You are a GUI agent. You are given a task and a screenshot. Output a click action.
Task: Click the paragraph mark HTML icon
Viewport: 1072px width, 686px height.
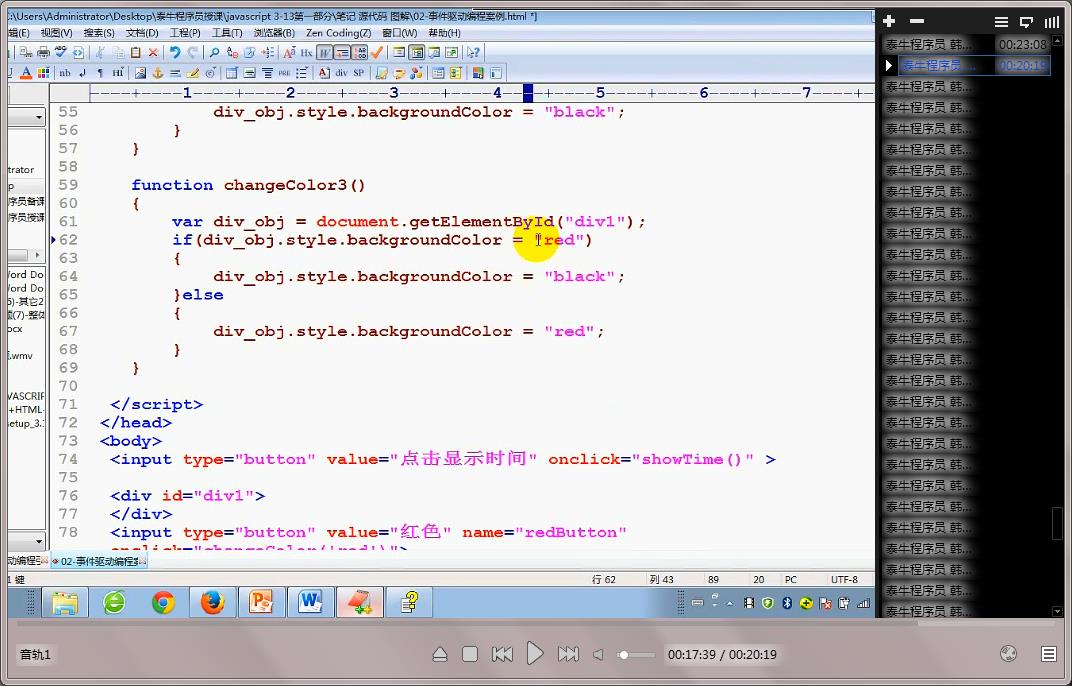(100, 72)
